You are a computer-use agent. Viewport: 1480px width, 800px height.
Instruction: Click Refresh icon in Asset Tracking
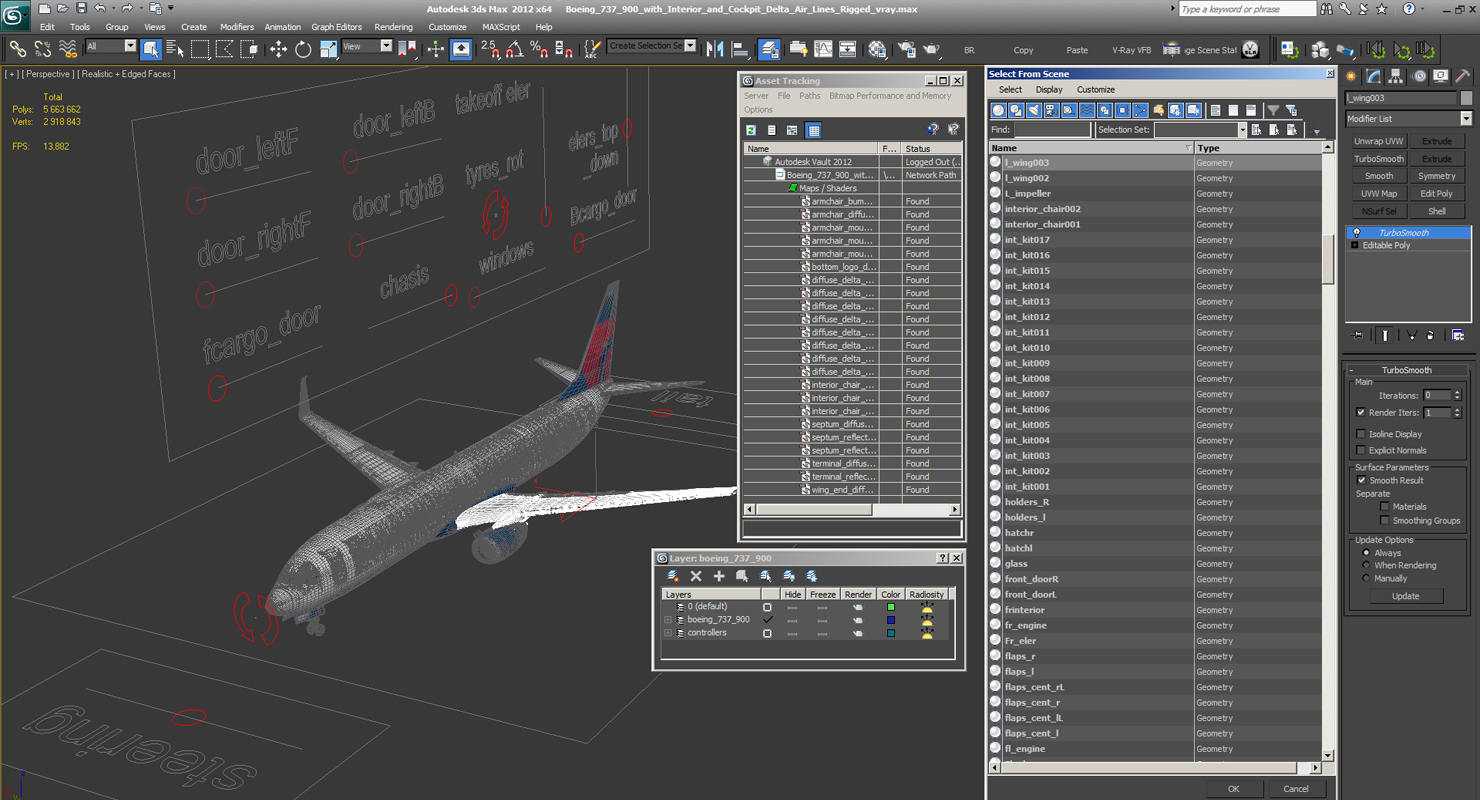(x=751, y=130)
